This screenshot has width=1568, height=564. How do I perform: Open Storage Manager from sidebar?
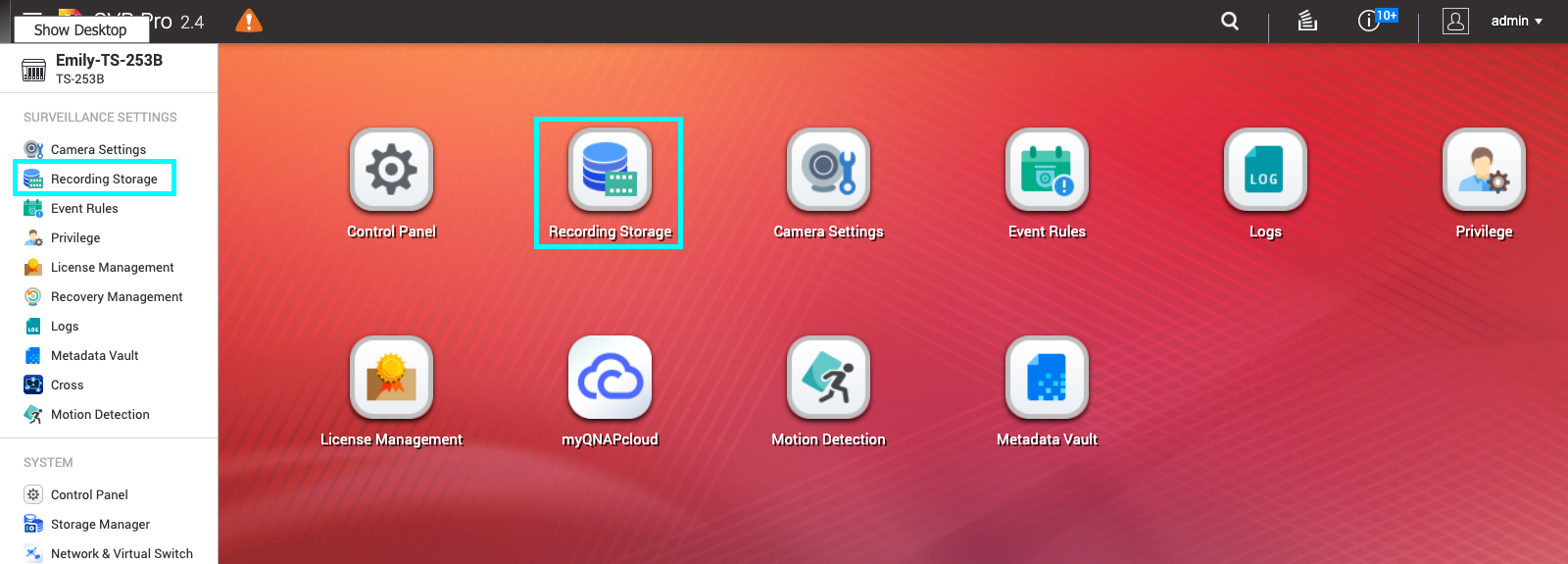click(x=100, y=524)
